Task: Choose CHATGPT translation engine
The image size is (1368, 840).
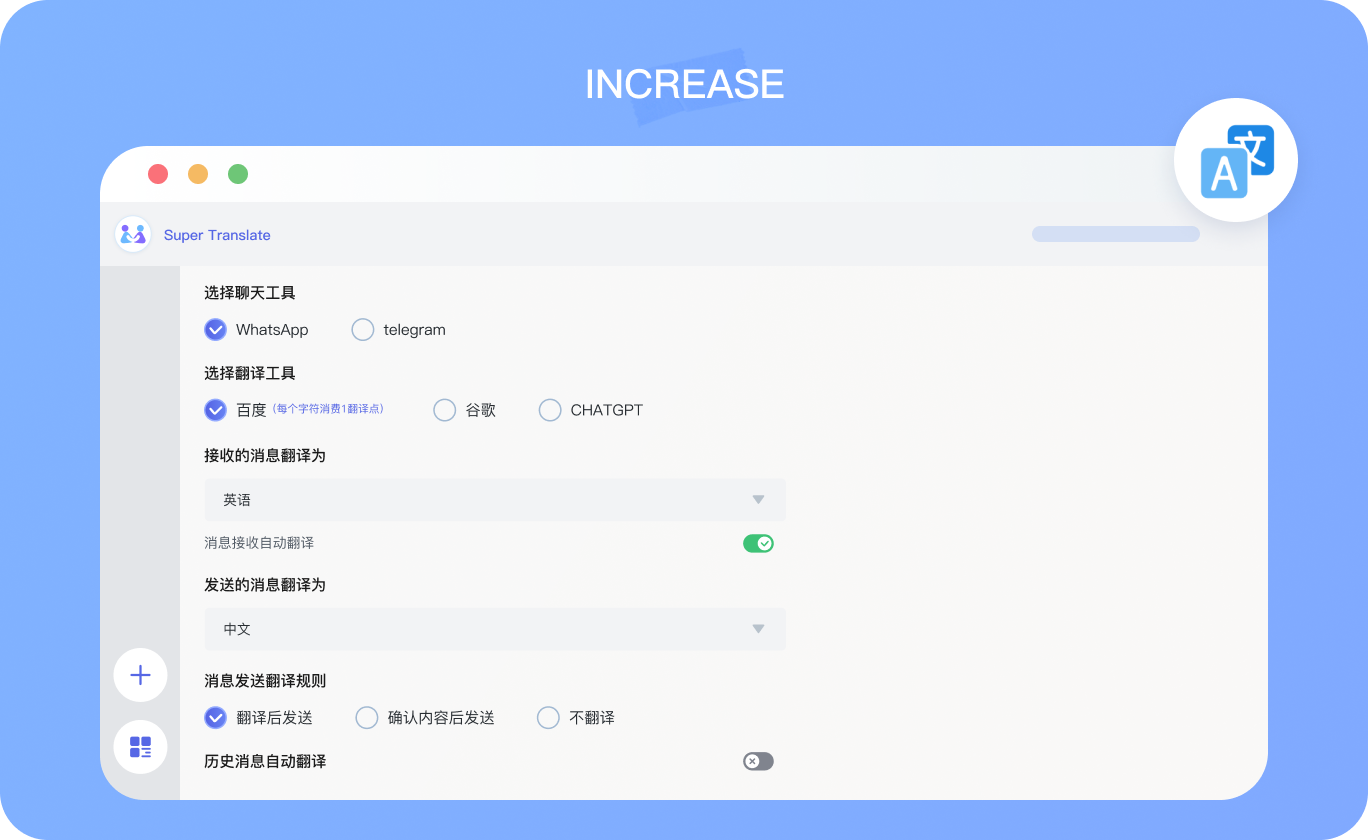Action: 550,410
